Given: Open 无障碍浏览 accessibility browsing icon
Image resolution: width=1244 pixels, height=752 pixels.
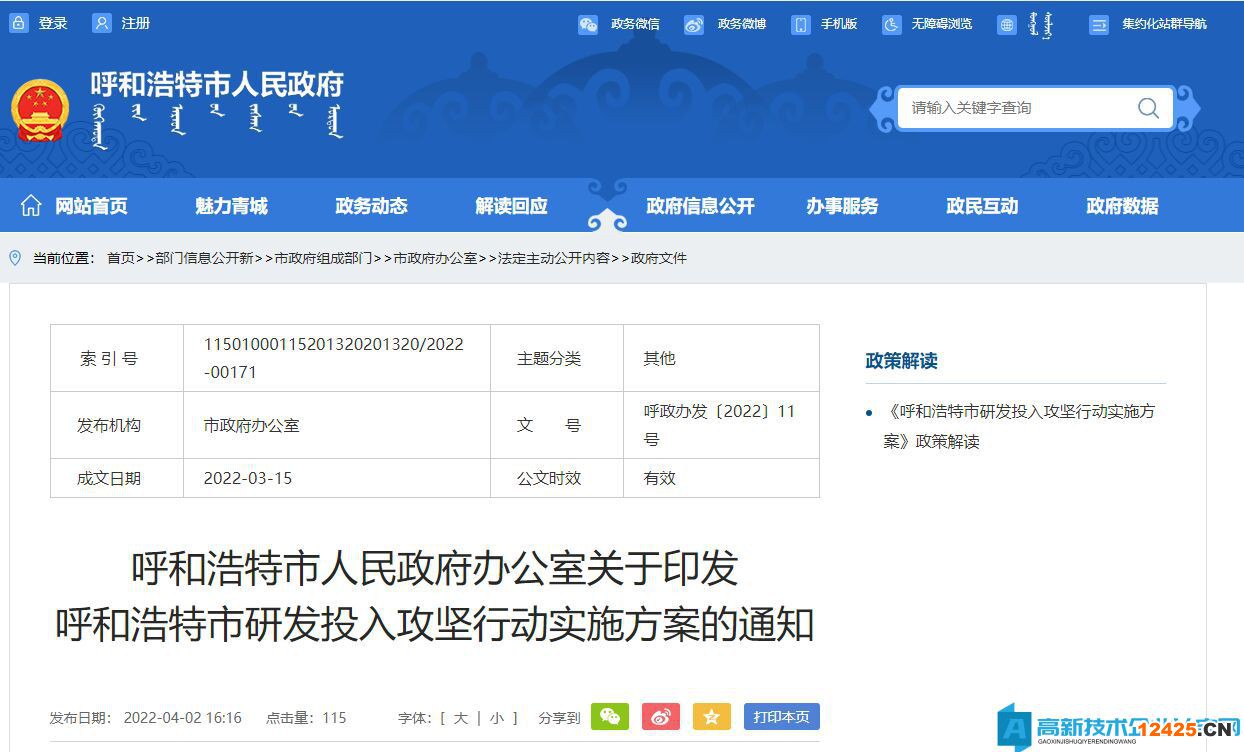Looking at the screenshot, I should click(891, 24).
